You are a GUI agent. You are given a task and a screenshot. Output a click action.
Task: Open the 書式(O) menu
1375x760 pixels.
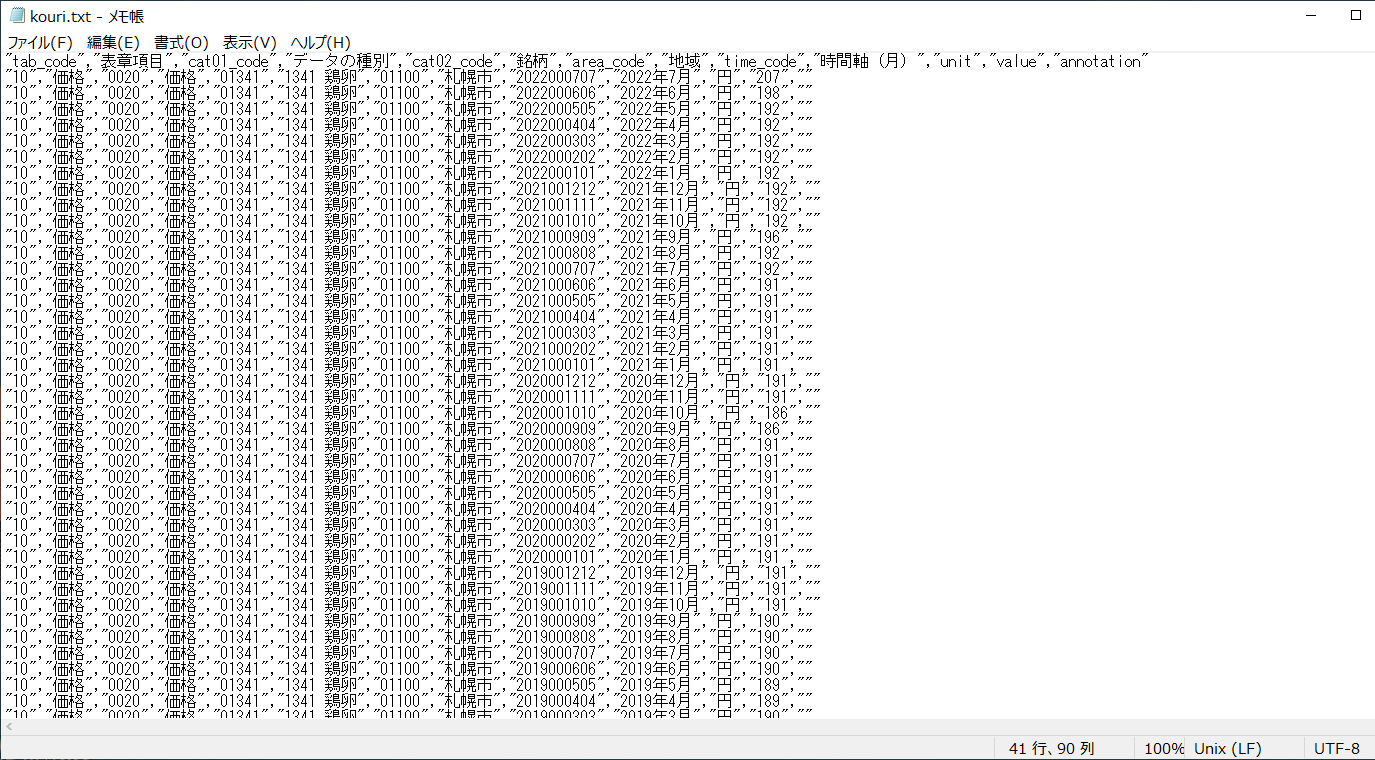click(181, 42)
